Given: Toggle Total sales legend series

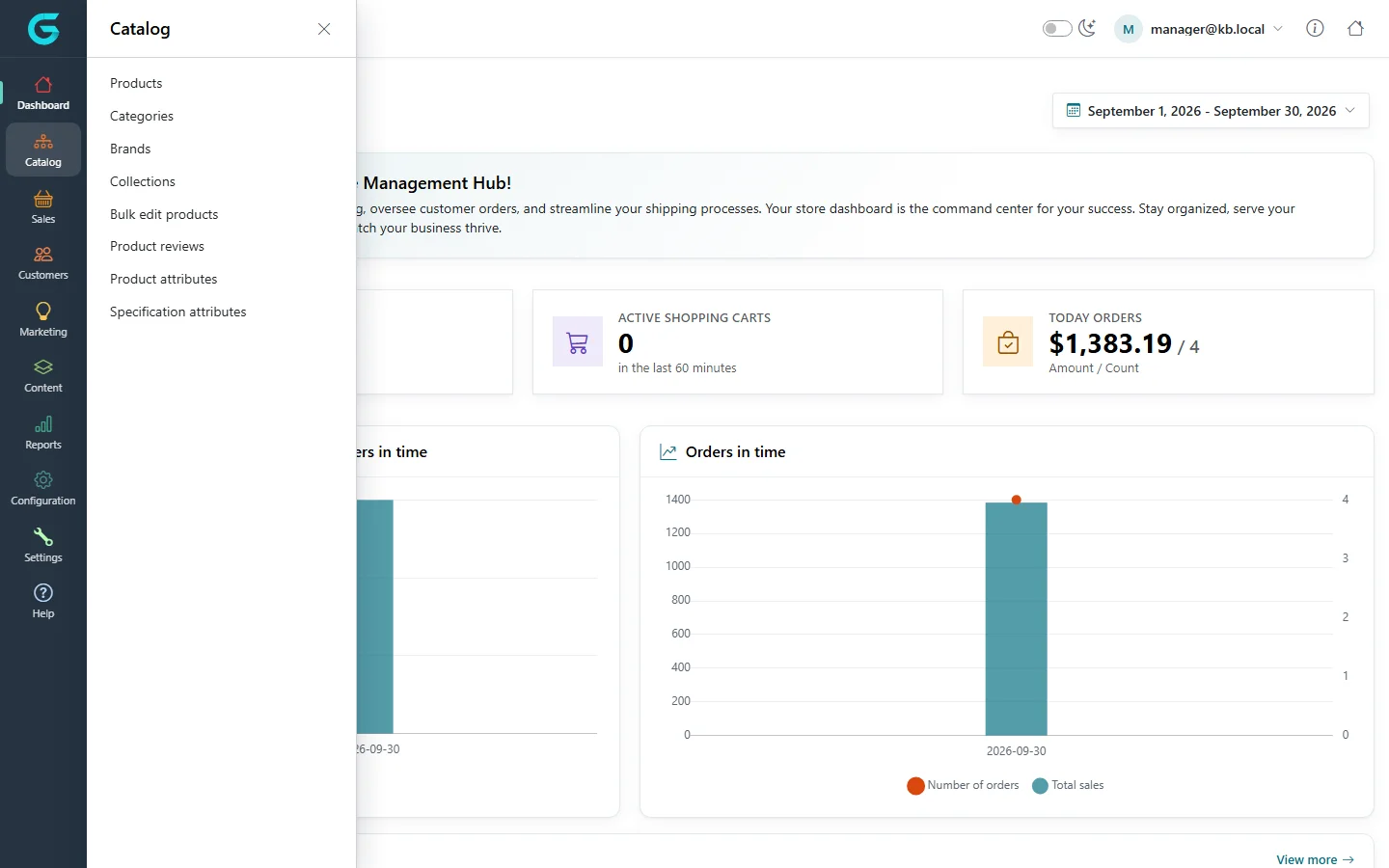Looking at the screenshot, I should pos(1068,785).
